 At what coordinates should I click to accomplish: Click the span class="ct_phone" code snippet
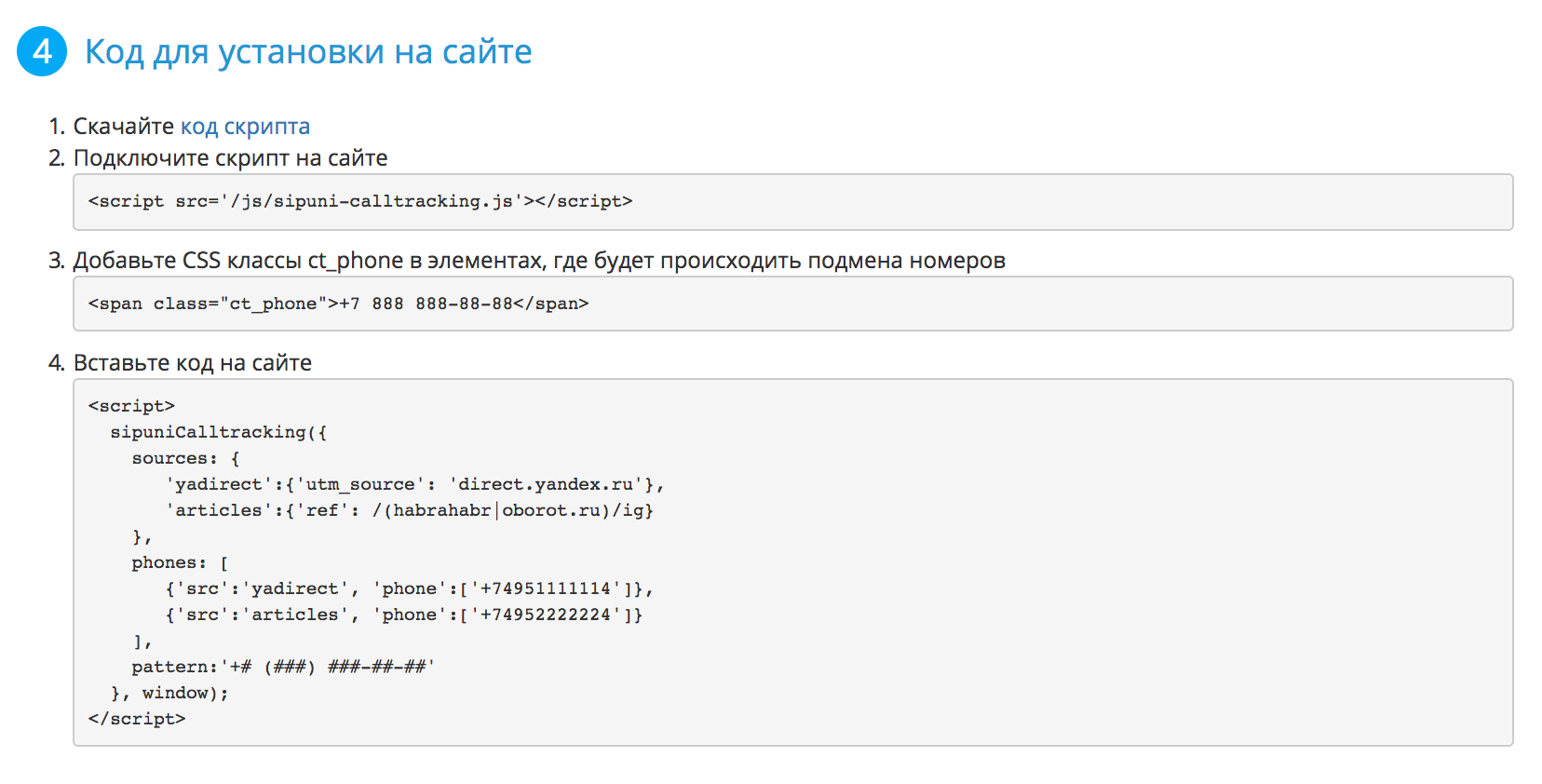pyautogui.click(x=338, y=304)
